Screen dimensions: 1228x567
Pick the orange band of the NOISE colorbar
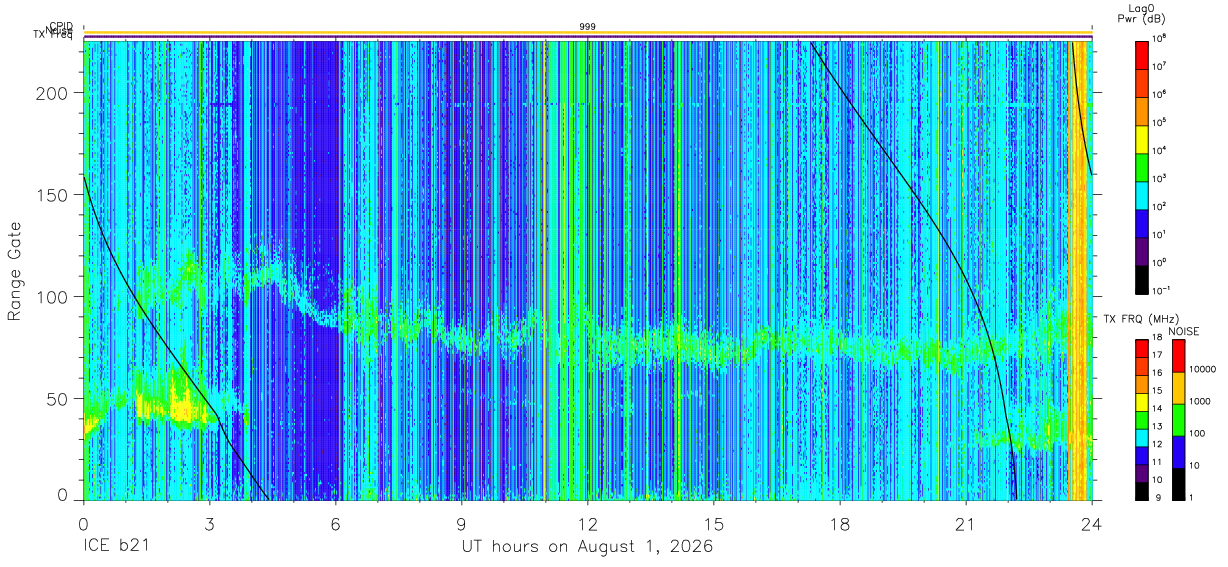click(x=1178, y=386)
